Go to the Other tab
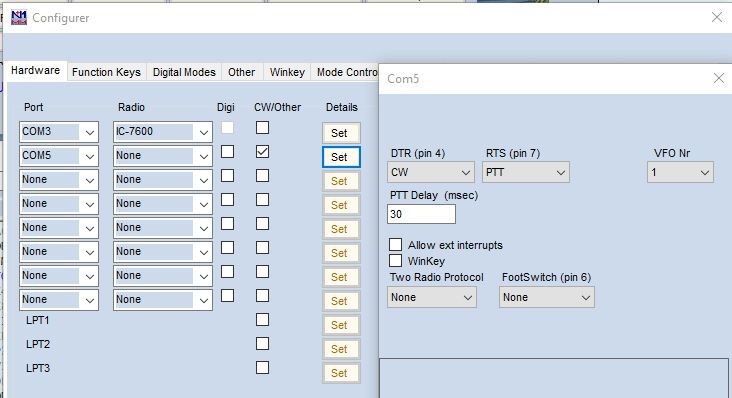 [242, 72]
